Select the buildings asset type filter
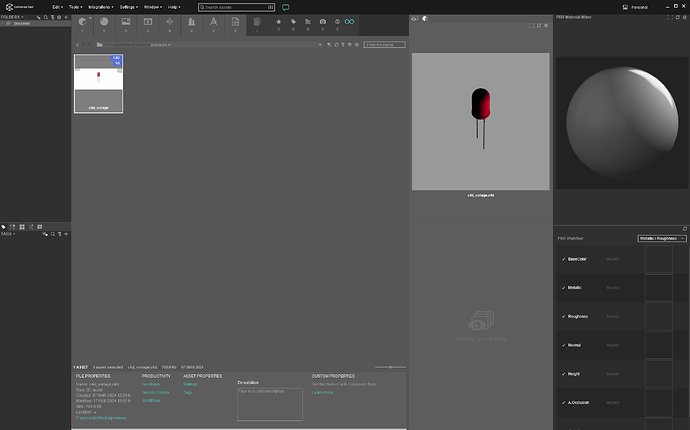690x430 pixels. tap(191, 22)
